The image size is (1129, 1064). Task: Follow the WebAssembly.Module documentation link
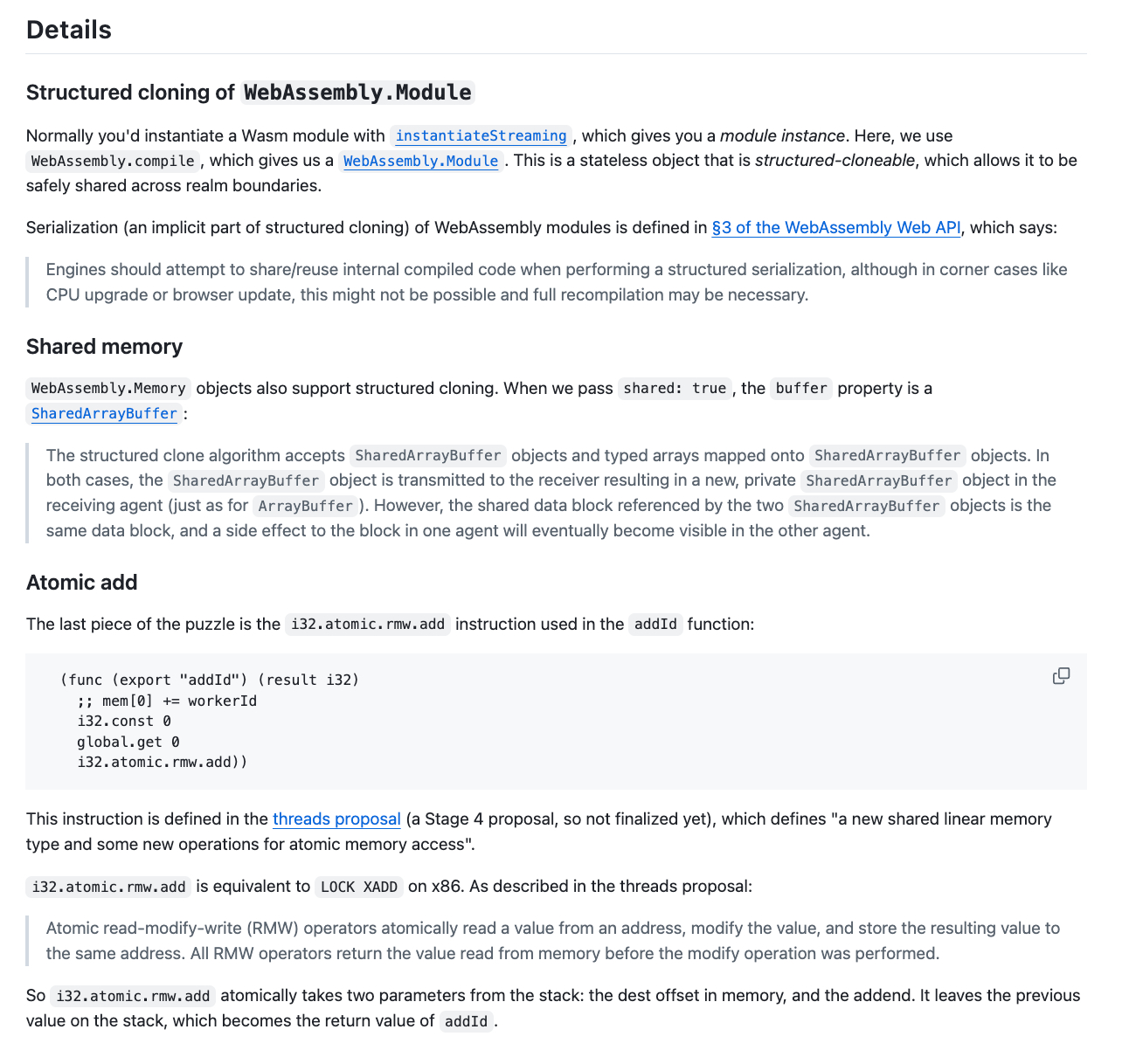(420, 162)
